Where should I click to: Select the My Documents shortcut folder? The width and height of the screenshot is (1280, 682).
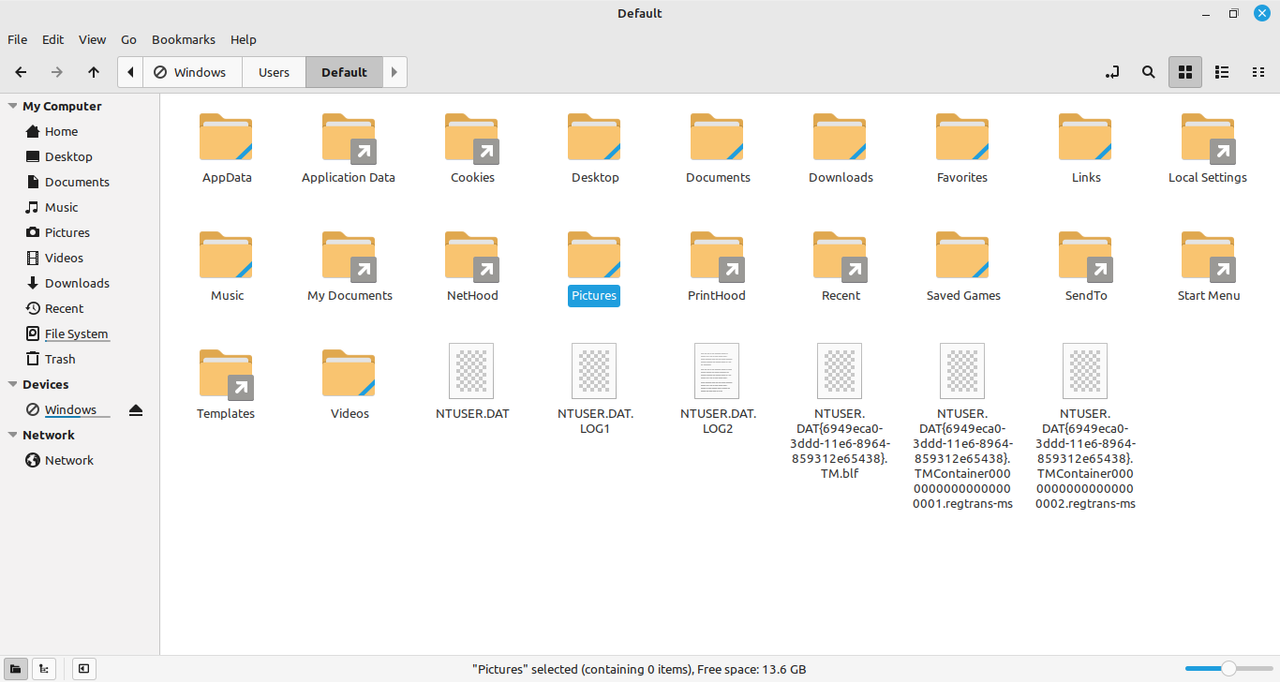pyautogui.click(x=349, y=266)
